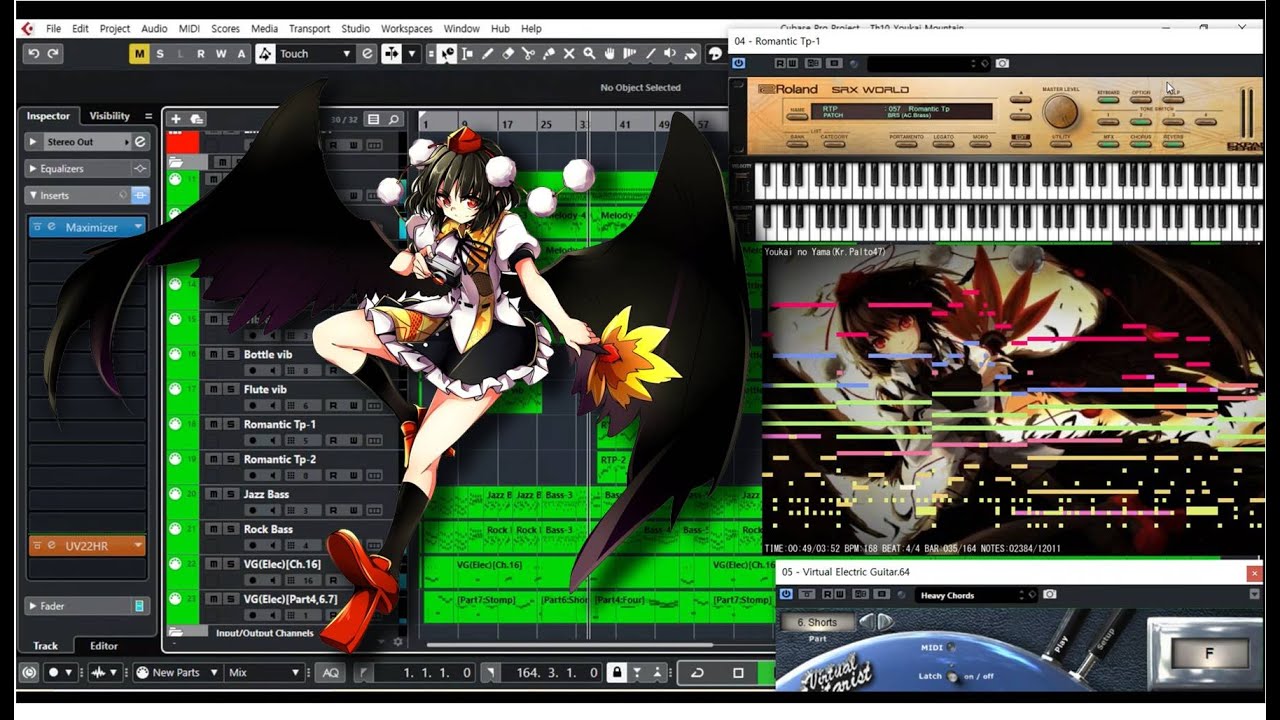Toggle global Solo S button
This screenshot has height=720, width=1280.
[160, 53]
